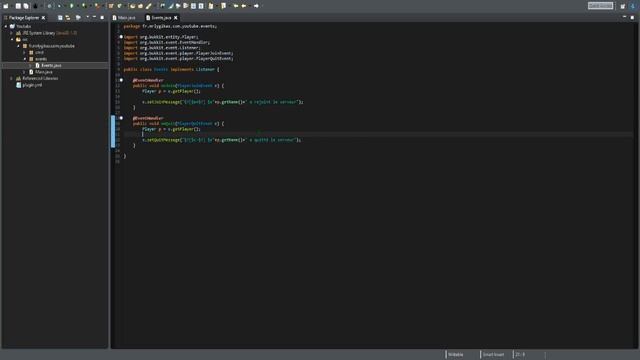Toggle the breadcrumb toolbar icon
This screenshot has width=640, height=360.
(162, 6)
